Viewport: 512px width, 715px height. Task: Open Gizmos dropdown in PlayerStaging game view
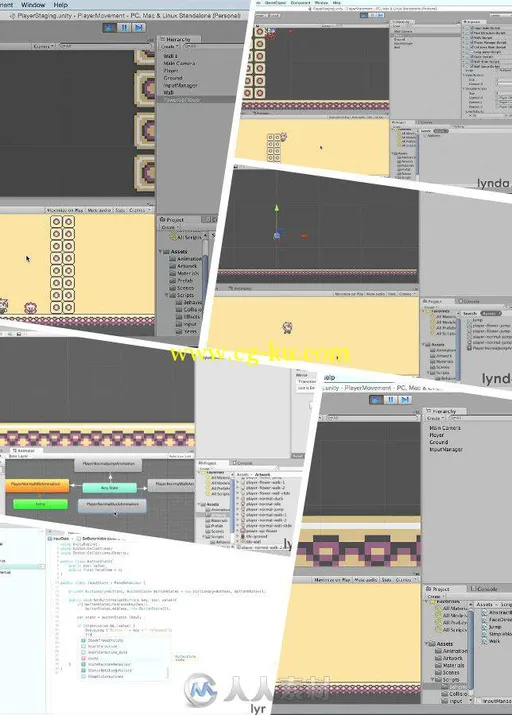[139, 210]
